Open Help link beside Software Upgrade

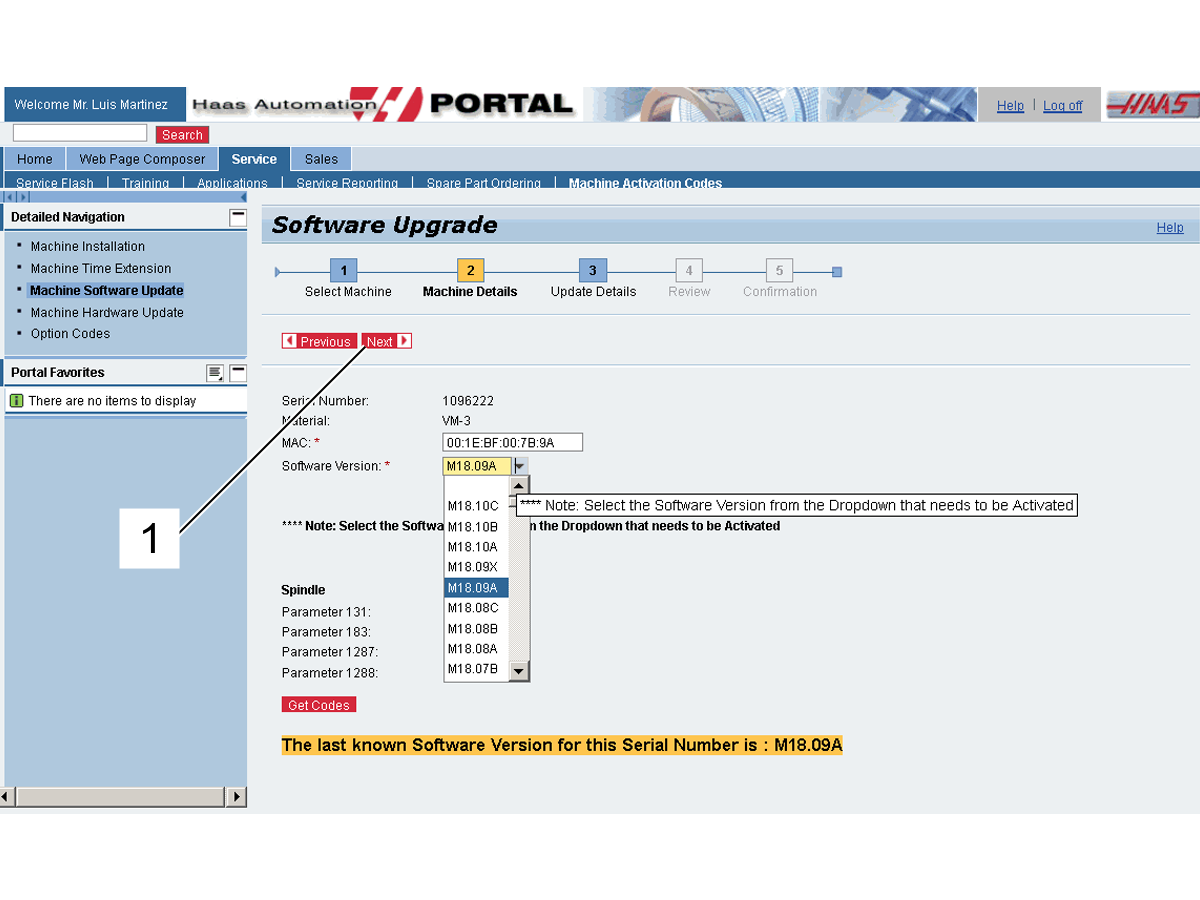[1170, 228]
